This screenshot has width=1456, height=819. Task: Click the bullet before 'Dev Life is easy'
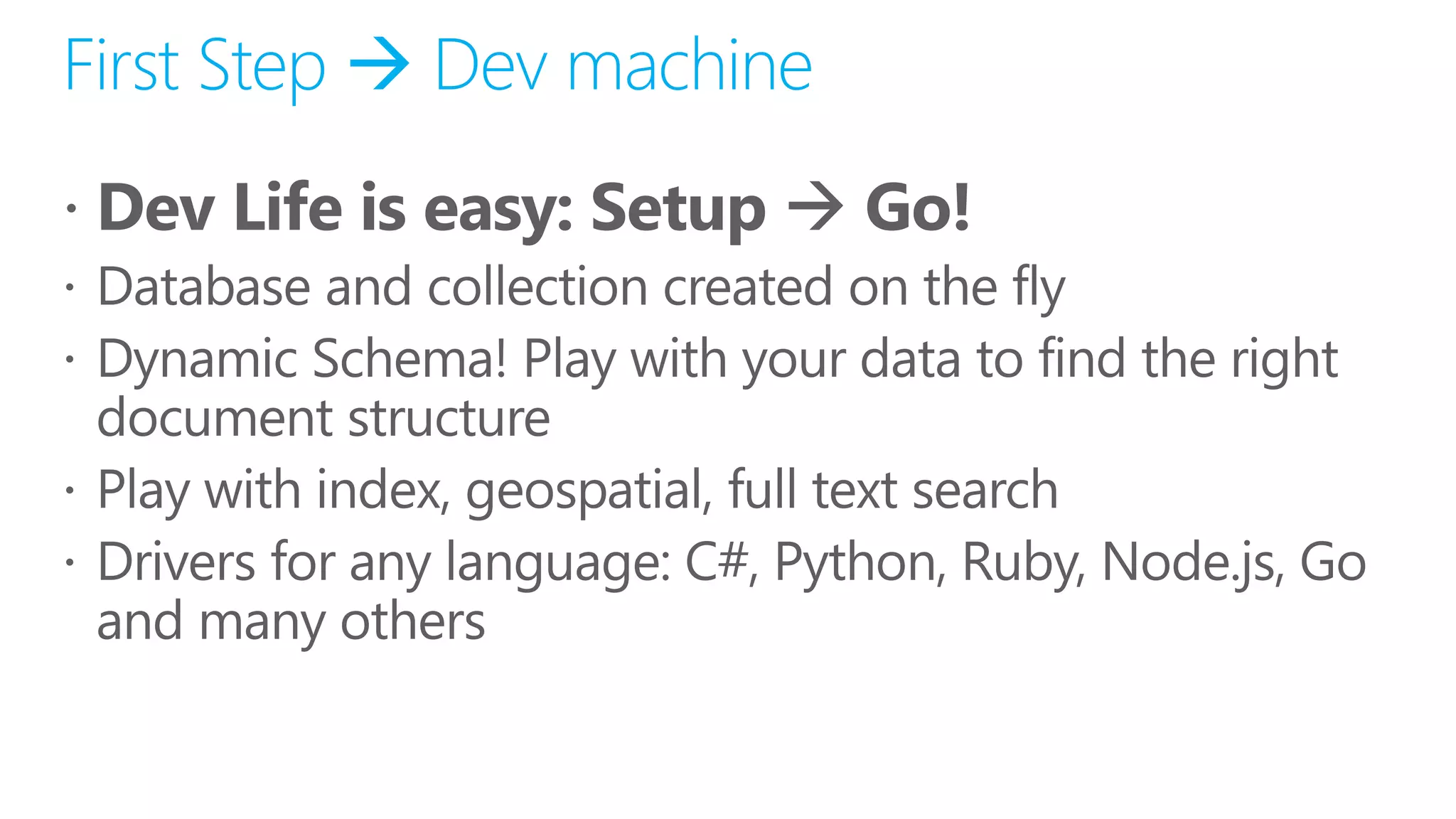(70, 209)
